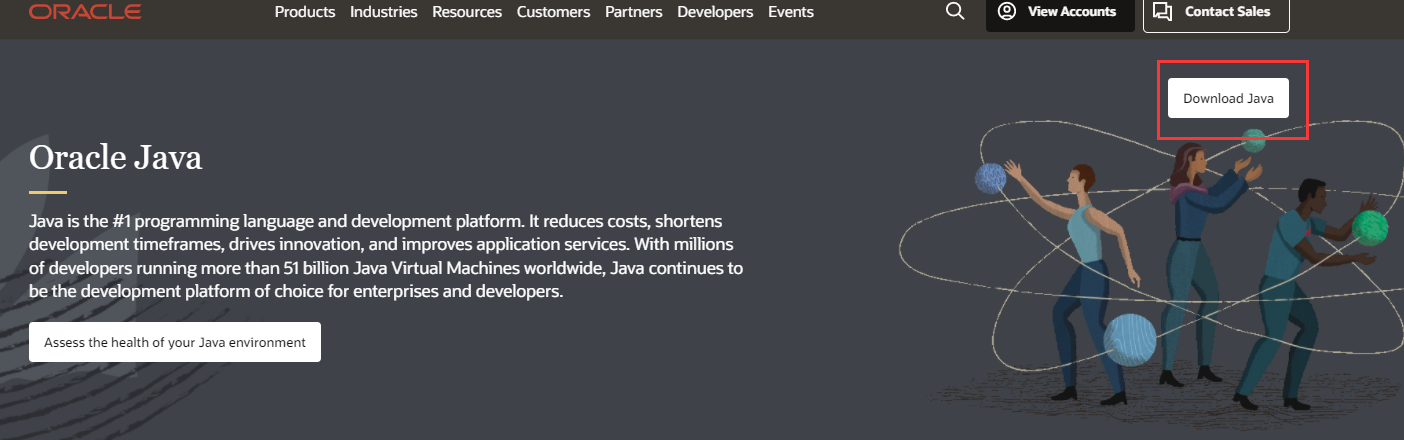
Task: Expand the Resources navigation menu
Action: tap(467, 12)
